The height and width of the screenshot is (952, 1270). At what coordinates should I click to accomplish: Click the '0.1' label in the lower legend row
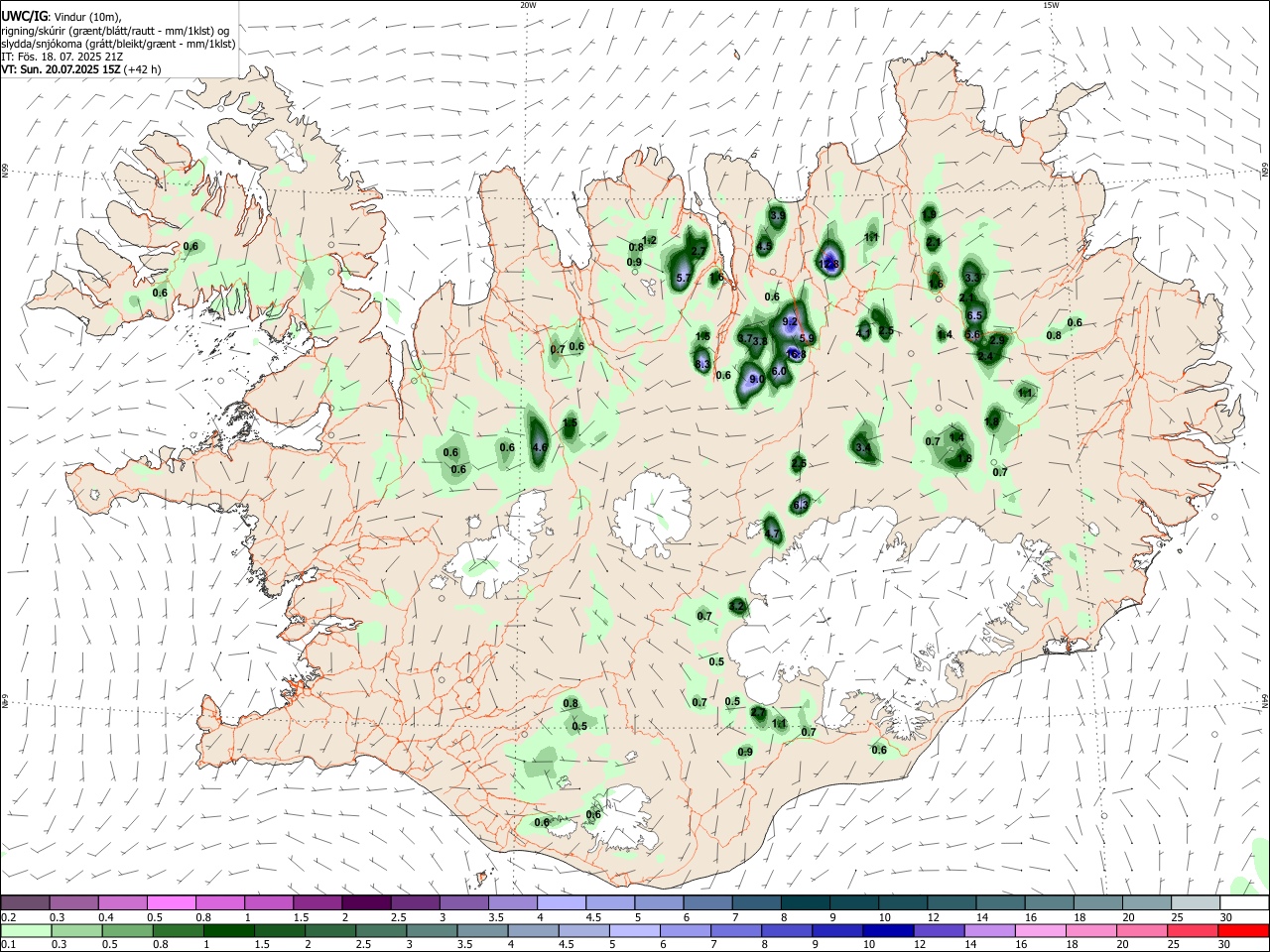pyautogui.click(x=9, y=945)
